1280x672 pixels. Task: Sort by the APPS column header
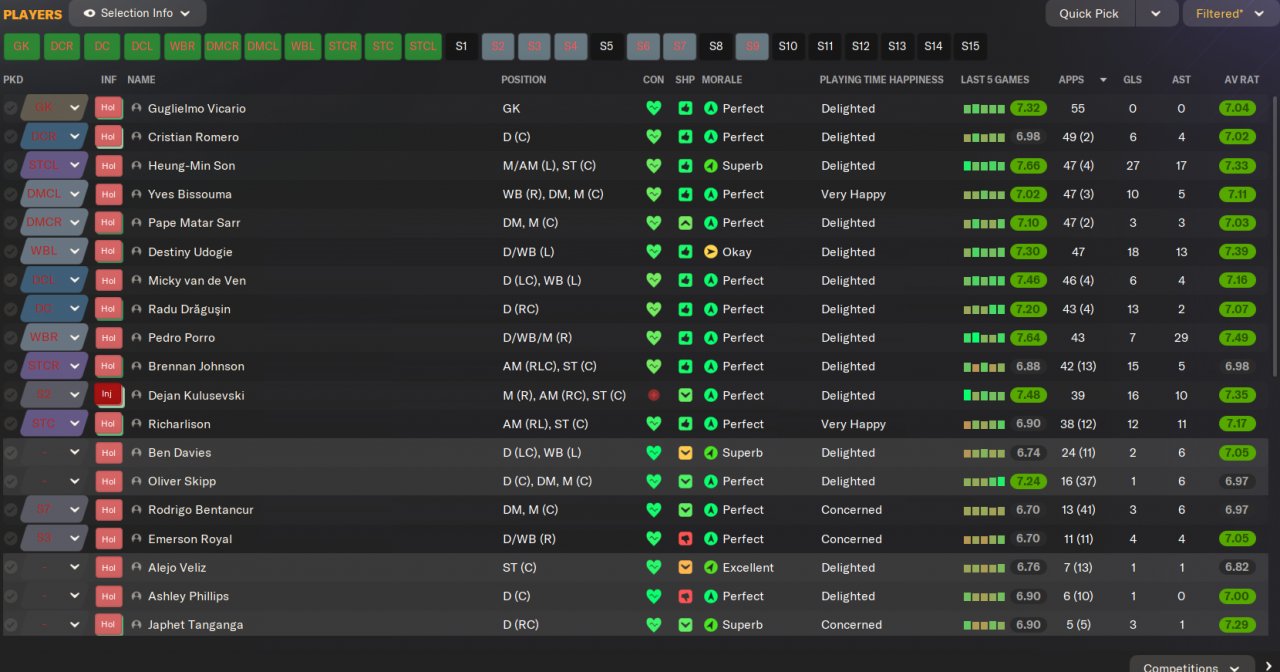point(1071,79)
